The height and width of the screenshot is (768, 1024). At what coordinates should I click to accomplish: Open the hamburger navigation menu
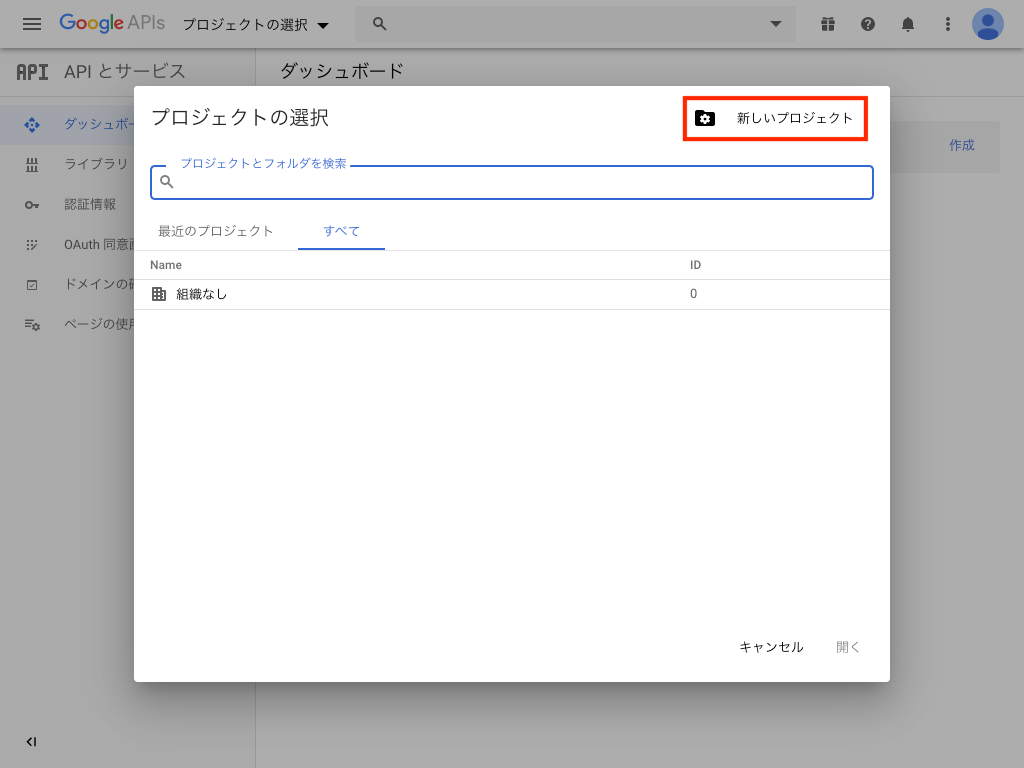click(x=32, y=24)
